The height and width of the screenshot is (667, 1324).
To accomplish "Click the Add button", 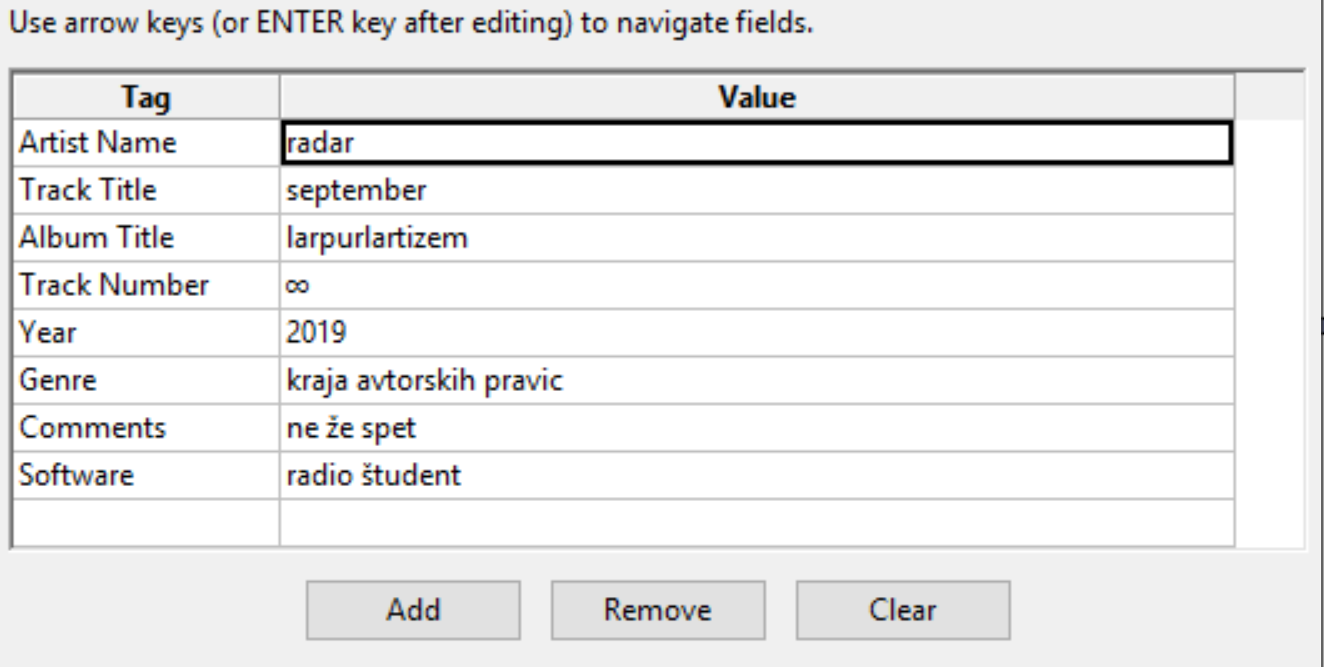I will point(412,610).
